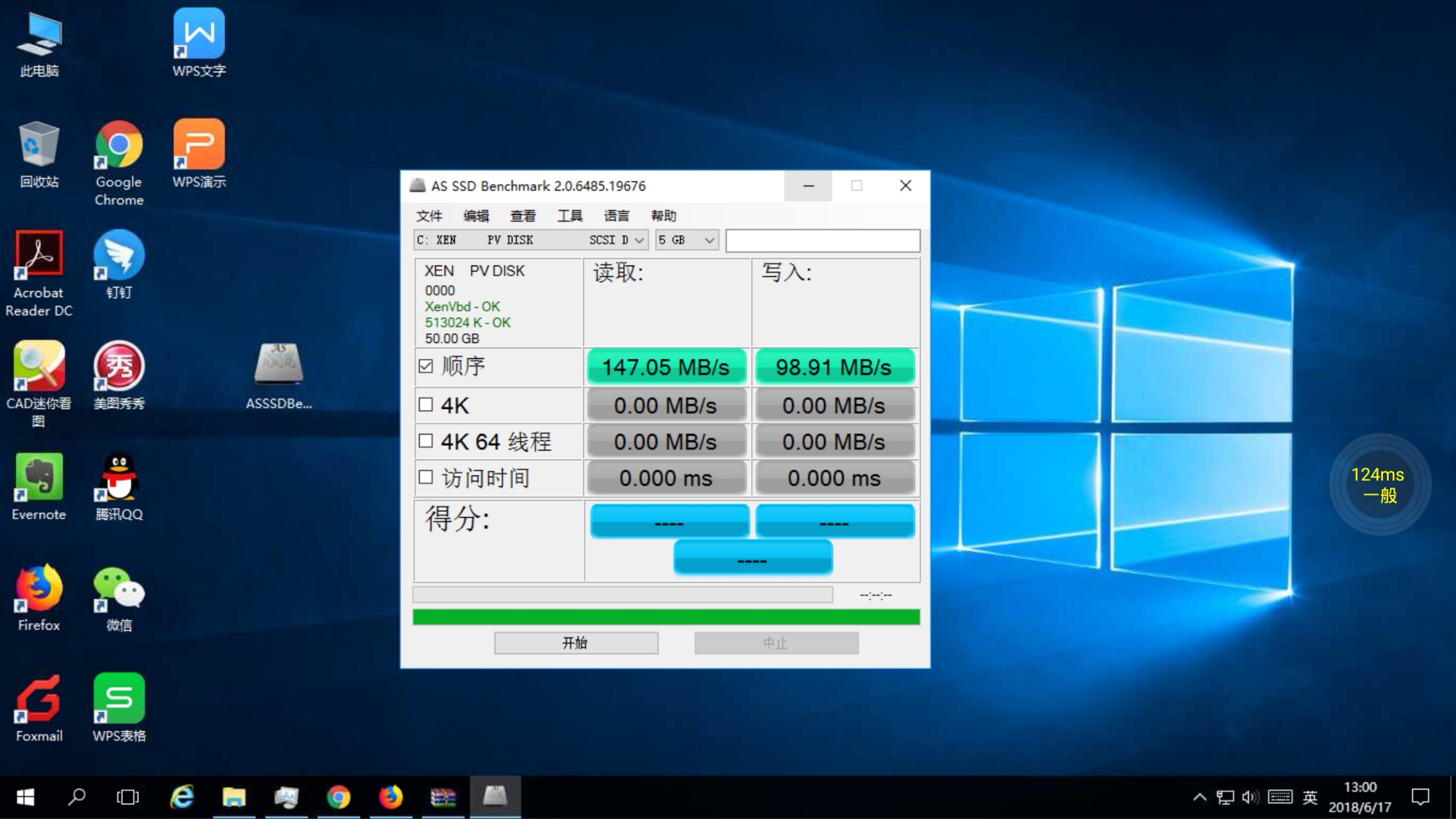Enable the 4K 64 线程 checkbox

[x=426, y=441]
